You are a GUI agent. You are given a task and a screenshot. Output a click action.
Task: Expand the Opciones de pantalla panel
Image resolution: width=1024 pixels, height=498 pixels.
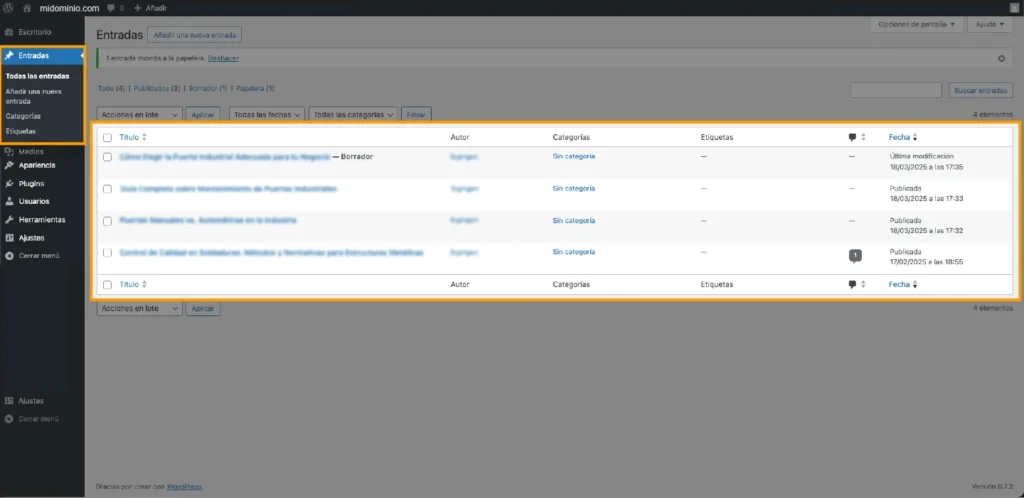(916, 24)
